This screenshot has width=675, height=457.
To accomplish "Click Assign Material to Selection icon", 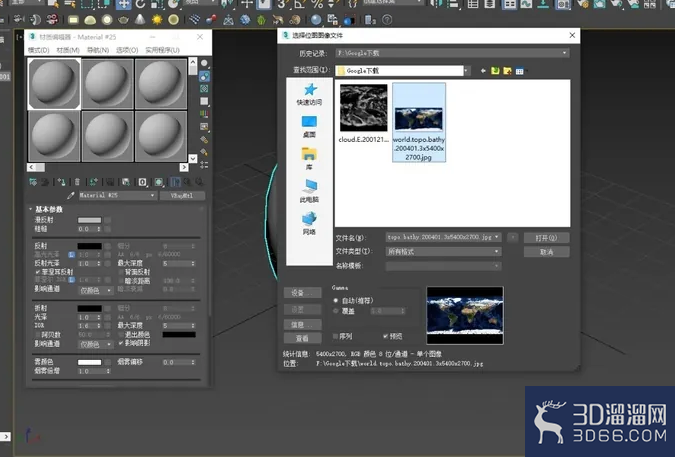I will pyautogui.click(x=62, y=182).
